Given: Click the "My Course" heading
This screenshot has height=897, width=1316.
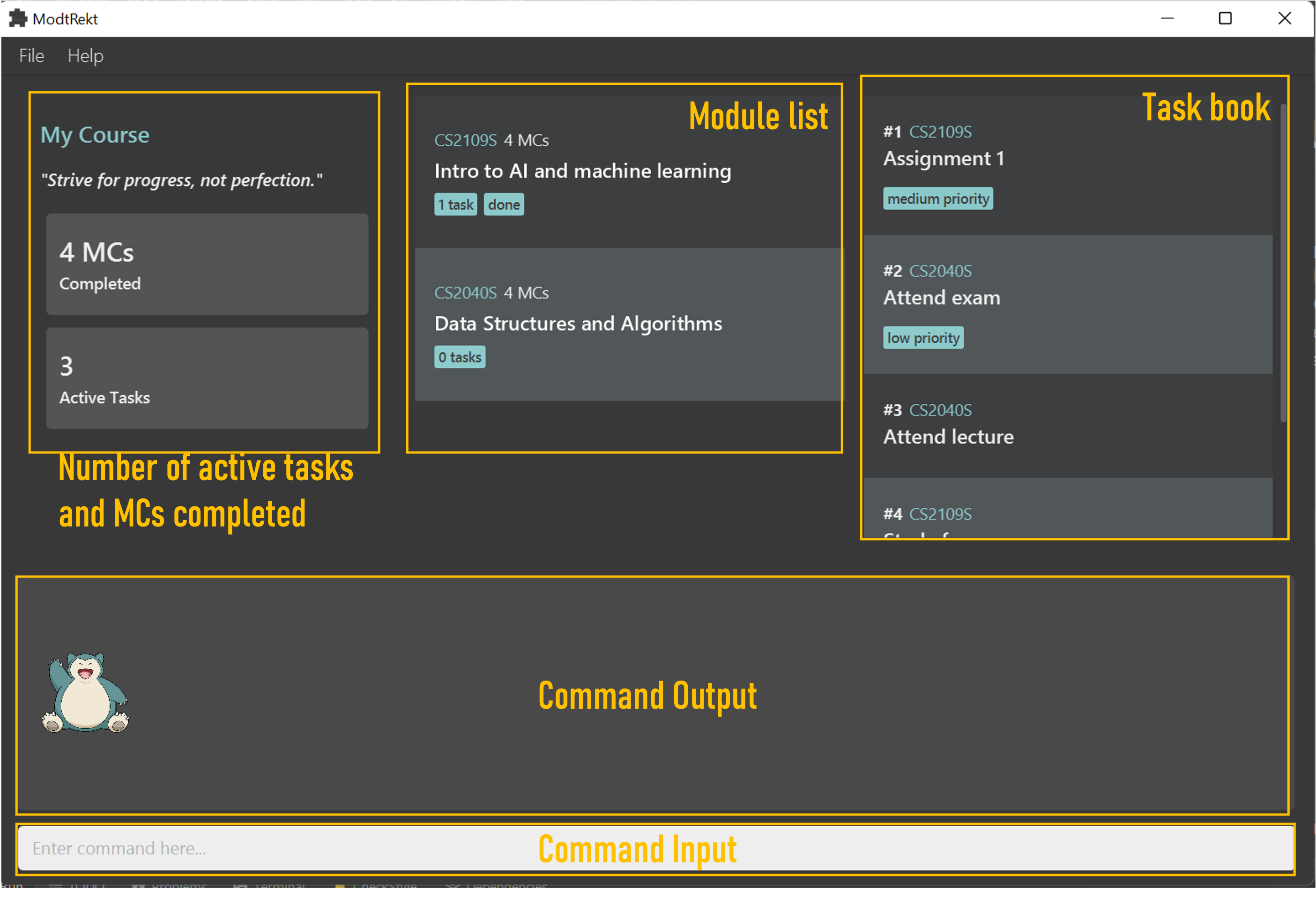Looking at the screenshot, I should pyautogui.click(x=95, y=136).
